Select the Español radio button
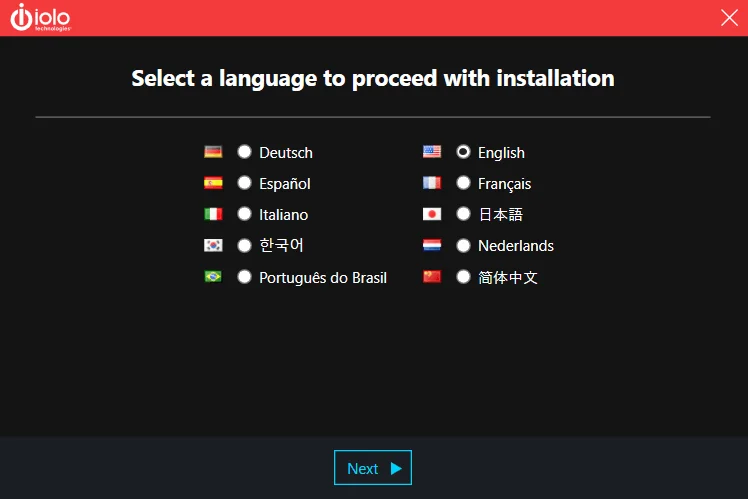Viewport: 748px width, 499px height. (244, 183)
